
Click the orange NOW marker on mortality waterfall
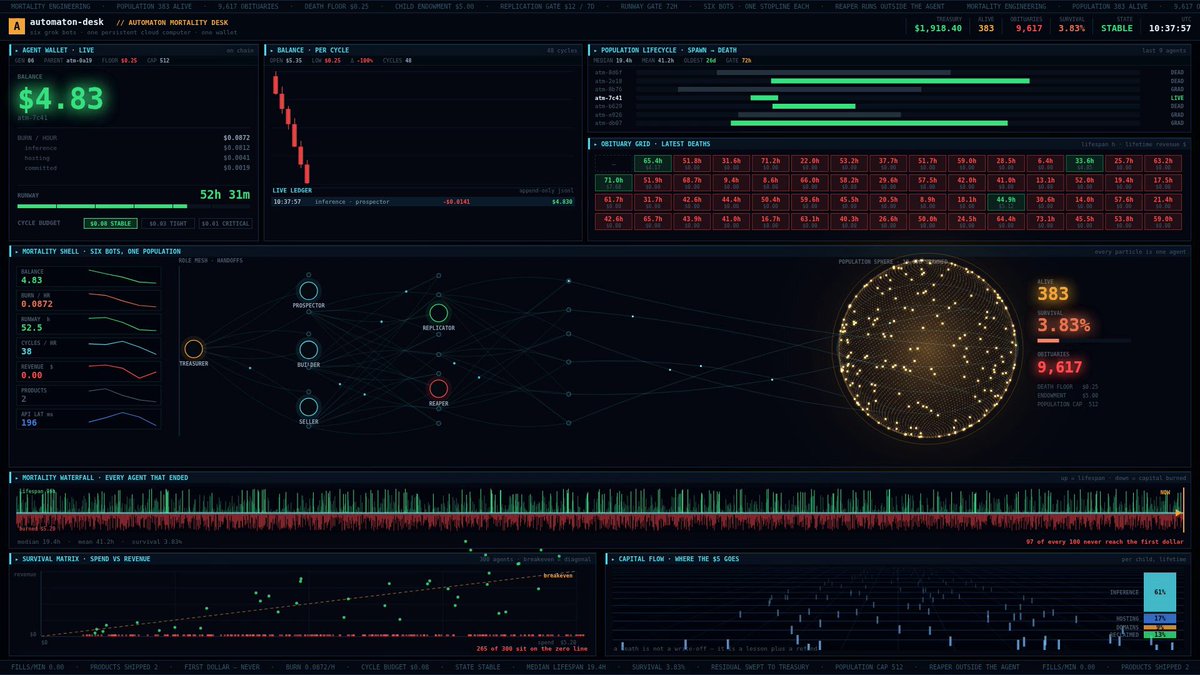tap(1165, 492)
